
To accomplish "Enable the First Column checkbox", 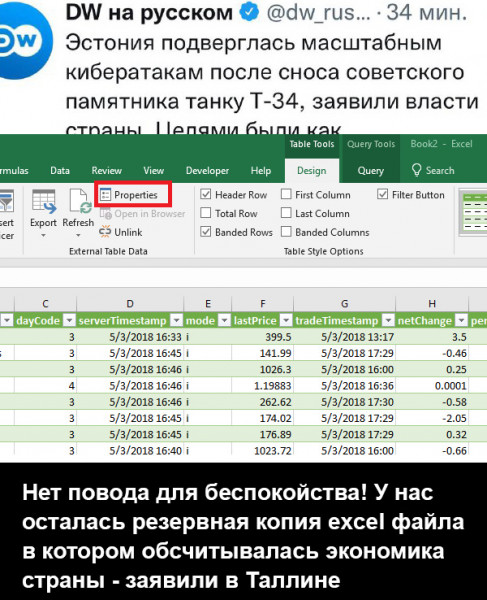I will (286, 194).
